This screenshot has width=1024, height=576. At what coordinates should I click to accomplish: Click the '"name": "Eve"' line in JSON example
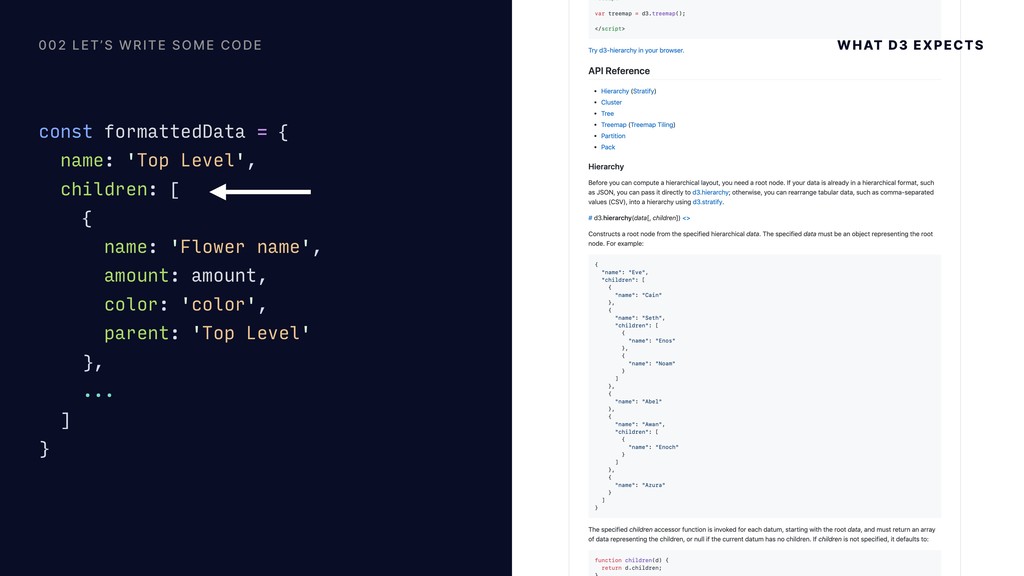[625, 272]
